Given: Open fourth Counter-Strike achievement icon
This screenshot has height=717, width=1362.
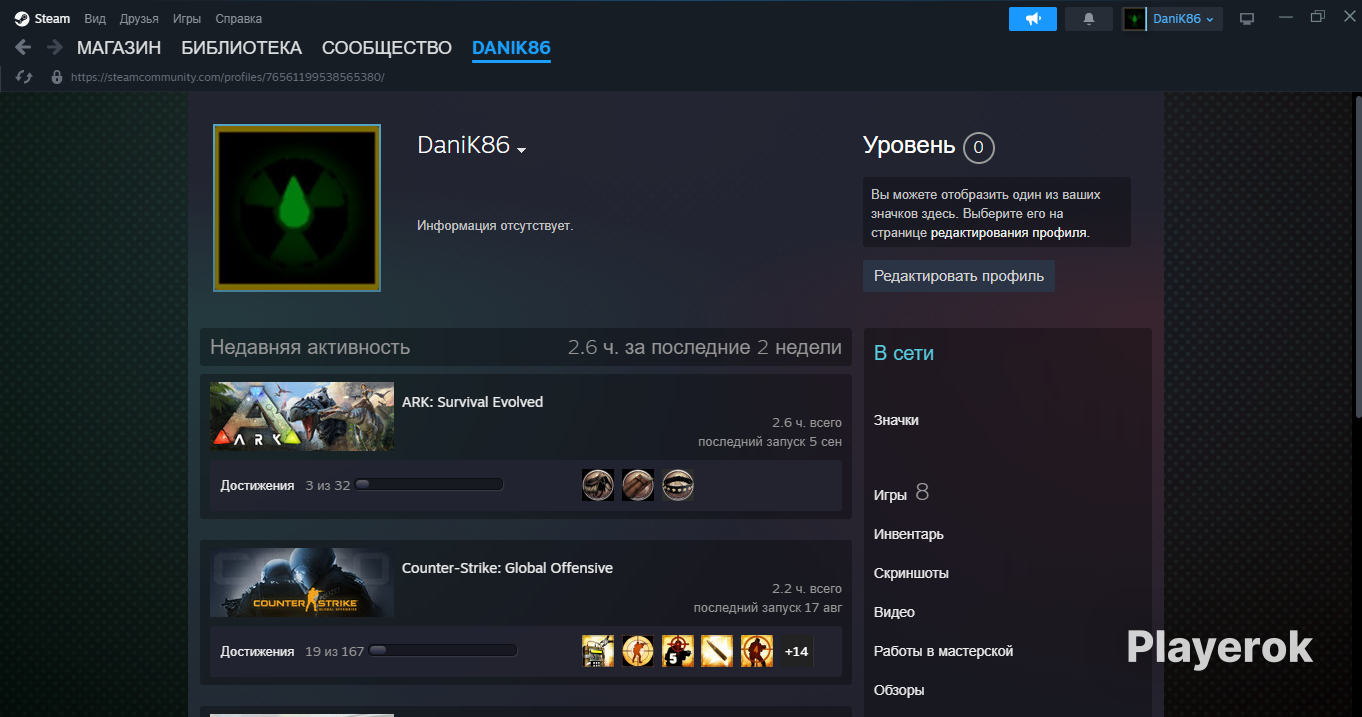Looking at the screenshot, I should [x=717, y=651].
